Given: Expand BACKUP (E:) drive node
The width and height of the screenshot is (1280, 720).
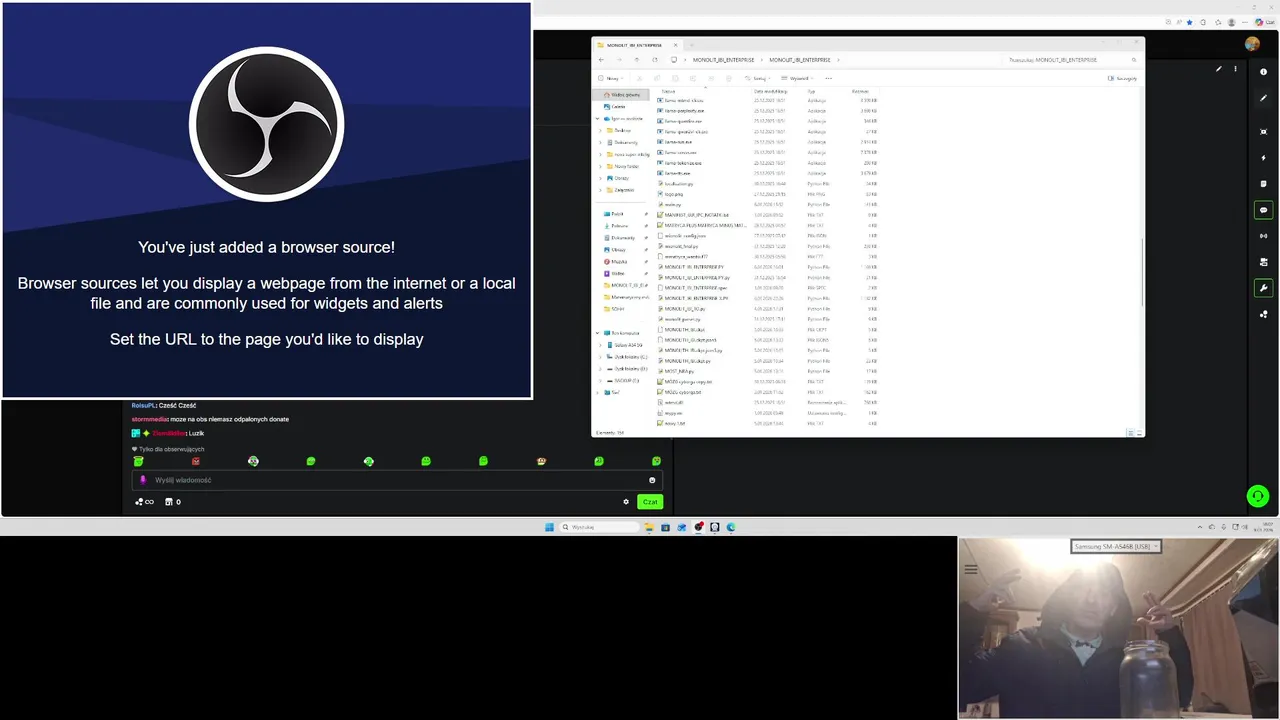Looking at the screenshot, I should (x=600, y=381).
